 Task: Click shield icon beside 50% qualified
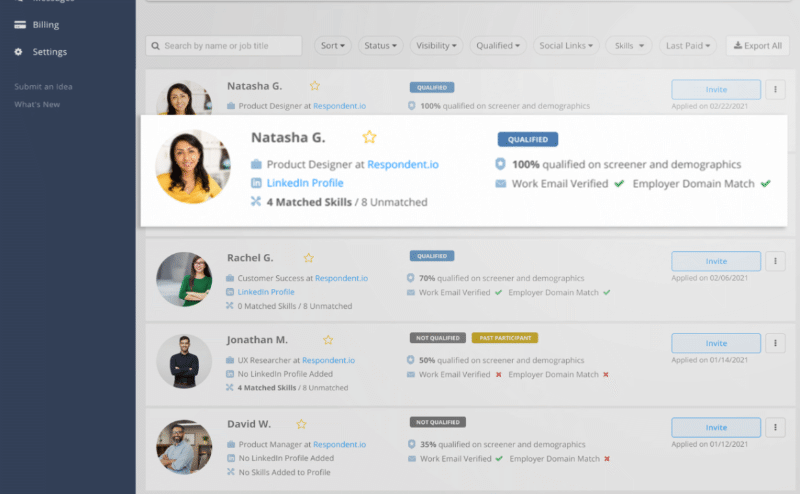410,360
